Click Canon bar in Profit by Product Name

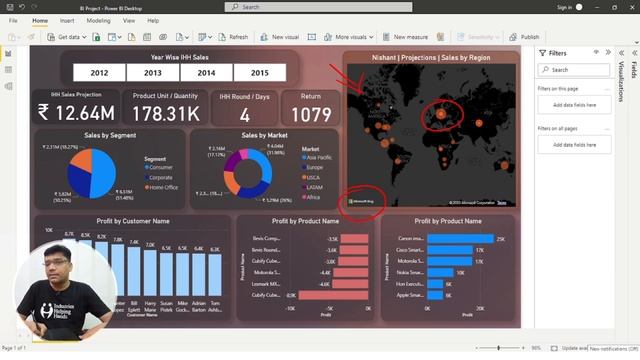click(460, 239)
